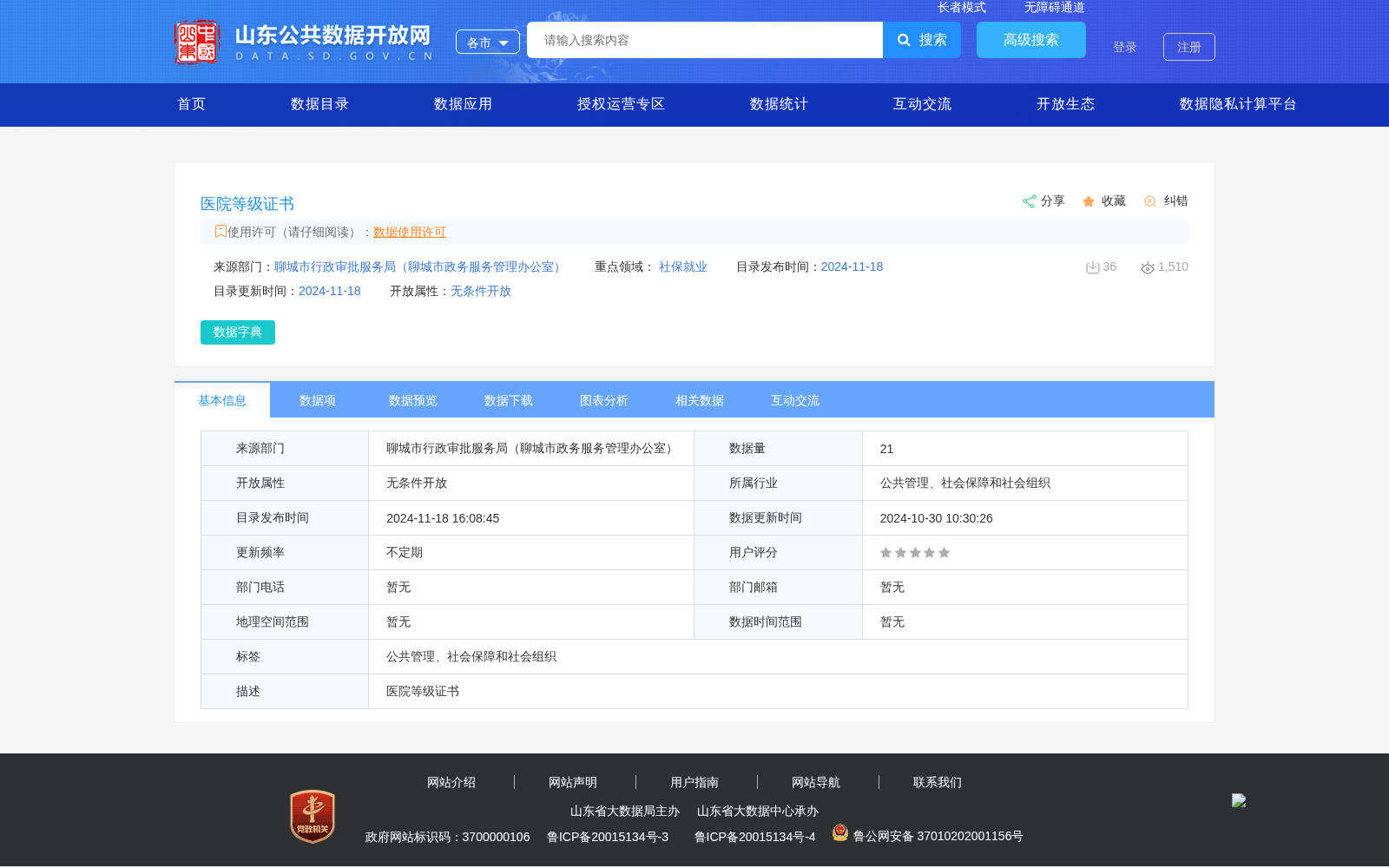This screenshot has height=868, width=1389.
Task: Click the 鲁公网安备 37010202001156号 link
Action: [938, 836]
